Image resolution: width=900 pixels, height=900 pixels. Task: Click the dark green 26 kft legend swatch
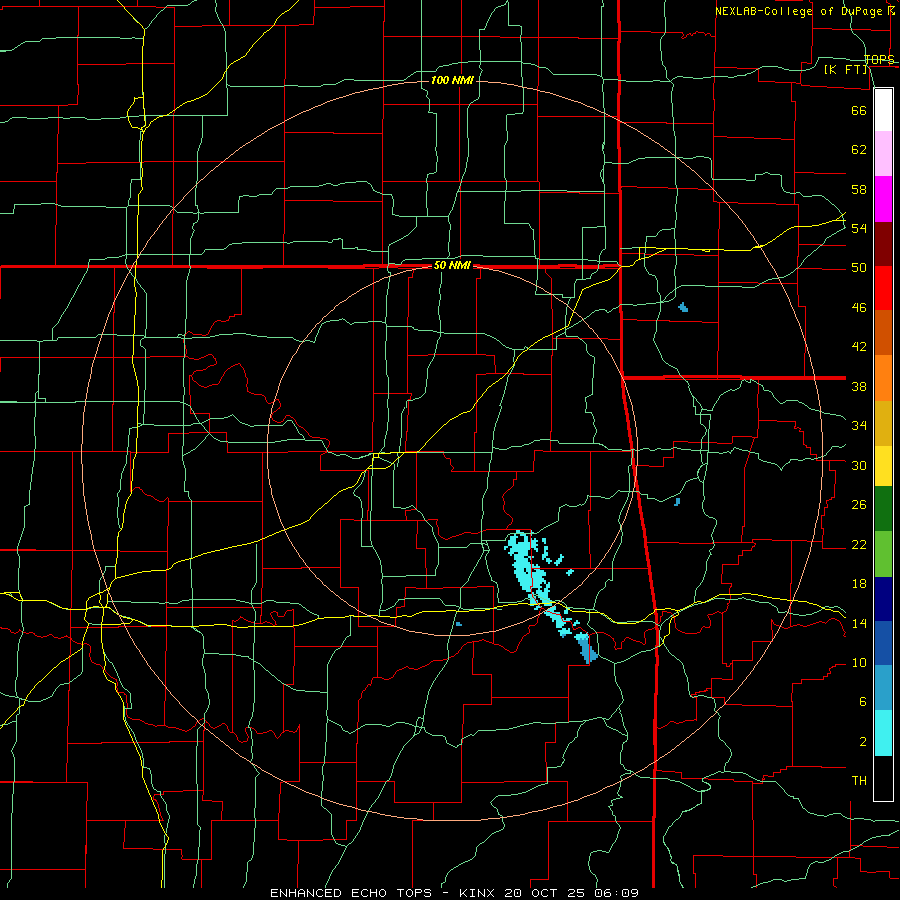click(883, 509)
